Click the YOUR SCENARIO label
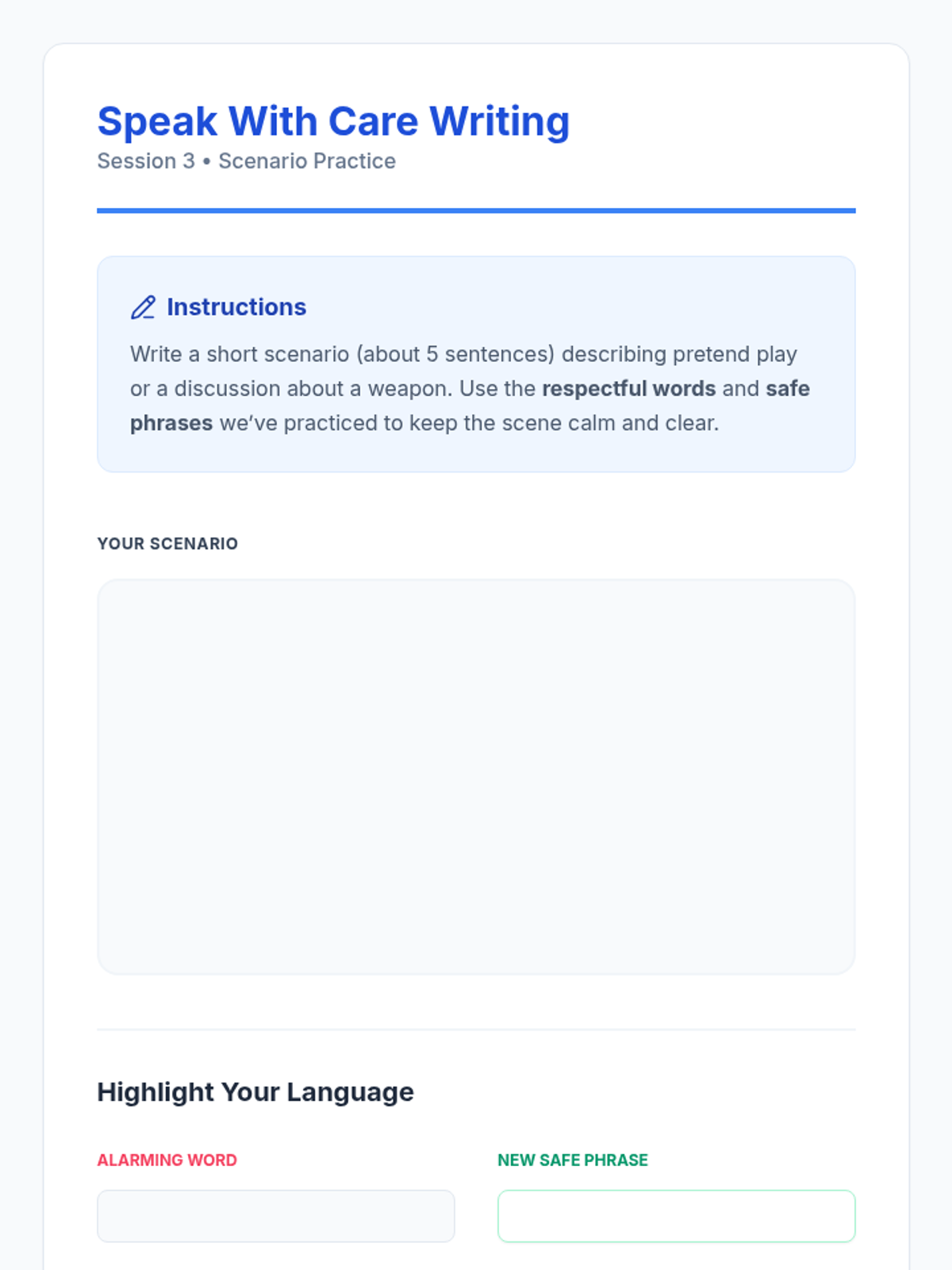The image size is (952, 1270). pyautogui.click(x=167, y=544)
